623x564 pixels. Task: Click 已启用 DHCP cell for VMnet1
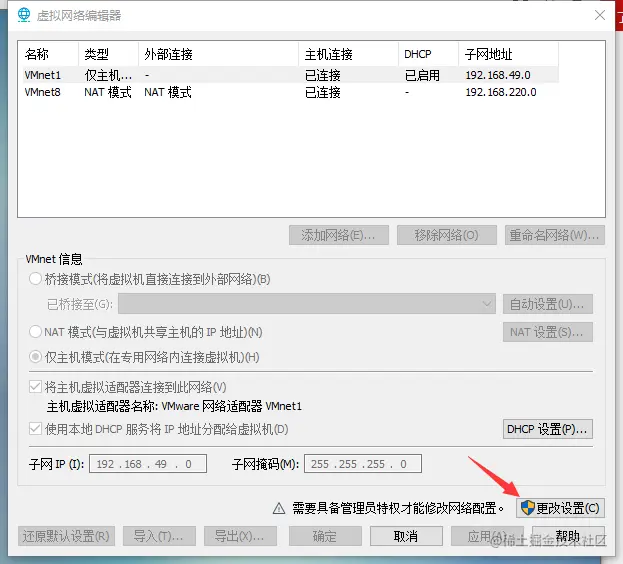tap(422, 75)
